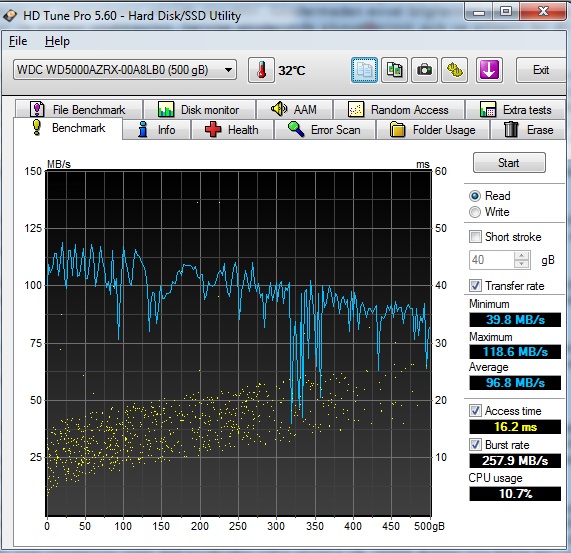Toggle the Access time checkbox
This screenshot has height=553, width=571.
click(x=475, y=411)
